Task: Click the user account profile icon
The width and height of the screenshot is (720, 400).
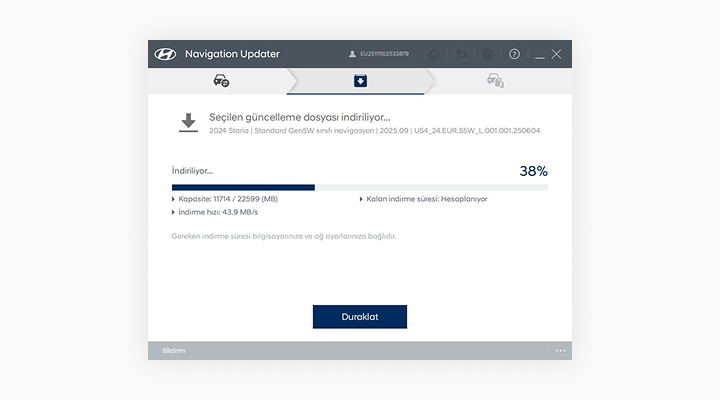Action: [x=352, y=54]
